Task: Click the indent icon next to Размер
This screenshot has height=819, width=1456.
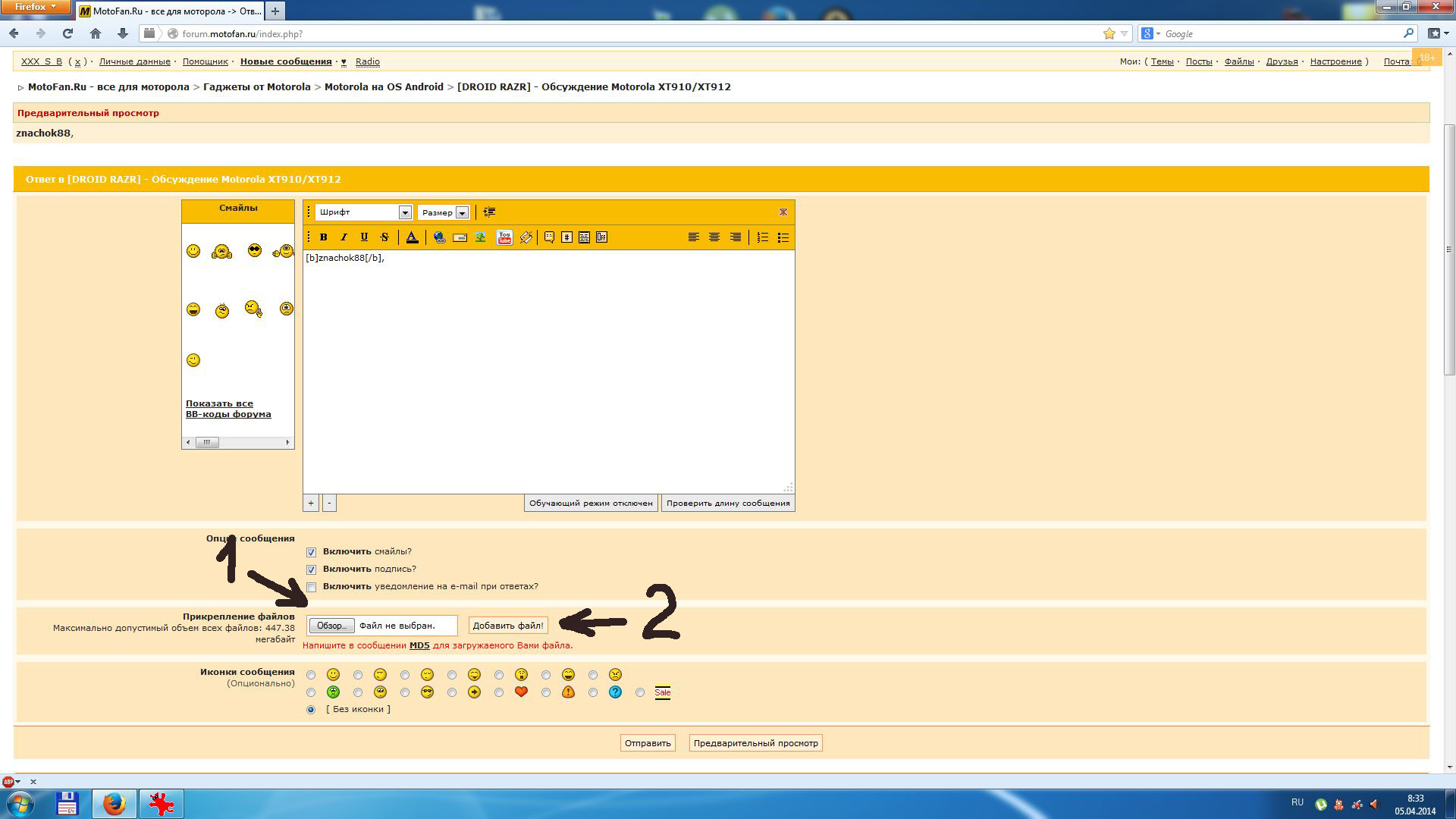Action: coord(489,212)
